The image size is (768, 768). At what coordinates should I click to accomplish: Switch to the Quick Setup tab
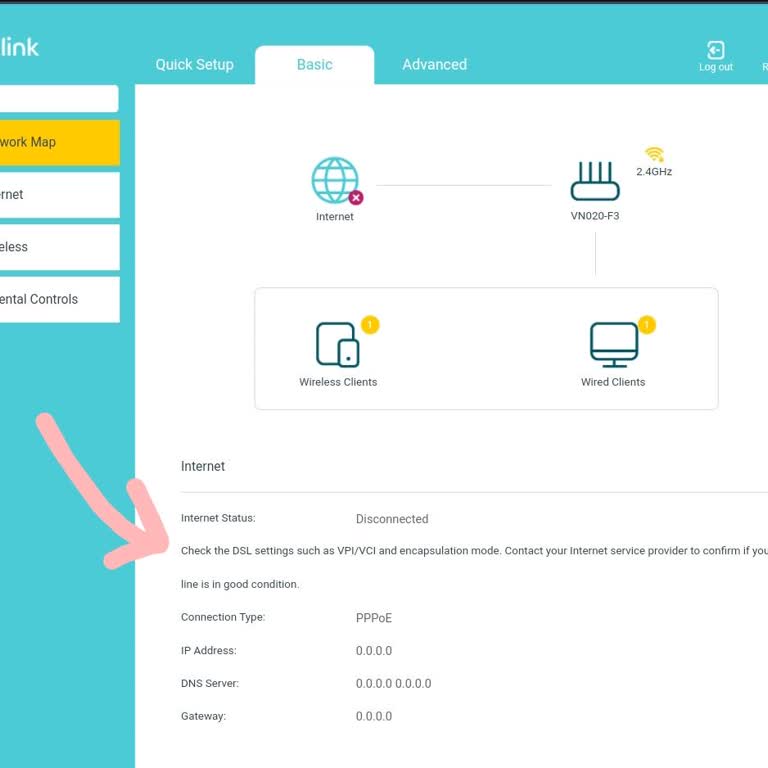tap(194, 65)
